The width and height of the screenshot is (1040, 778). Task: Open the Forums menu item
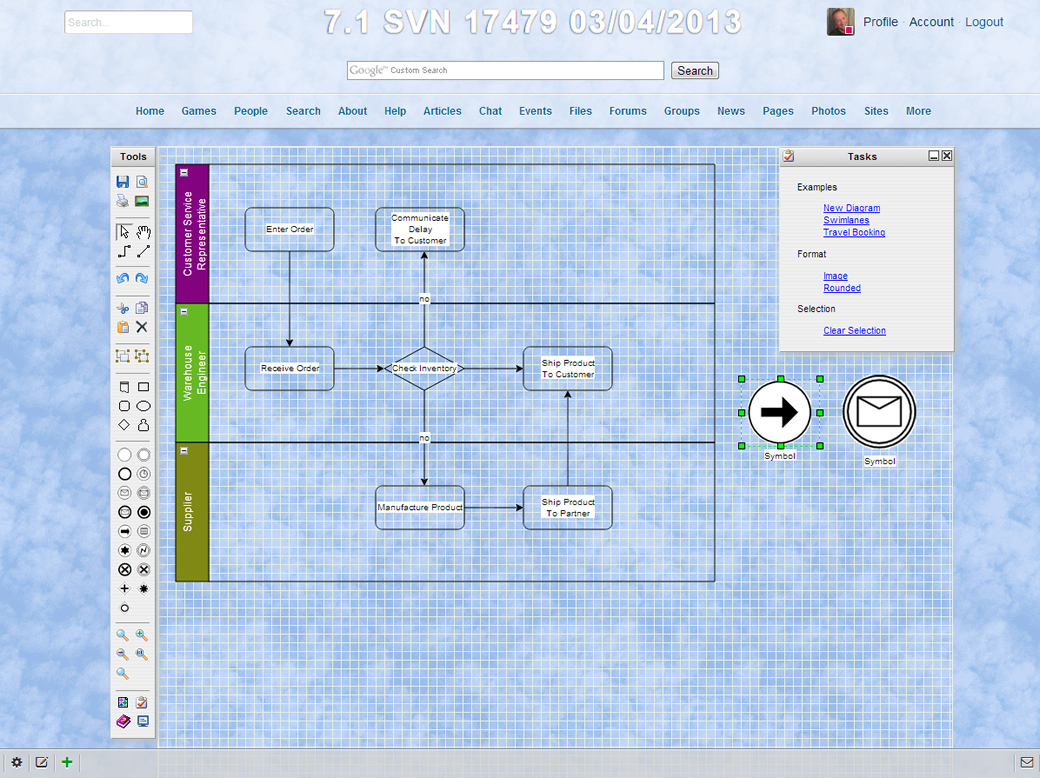628,111
